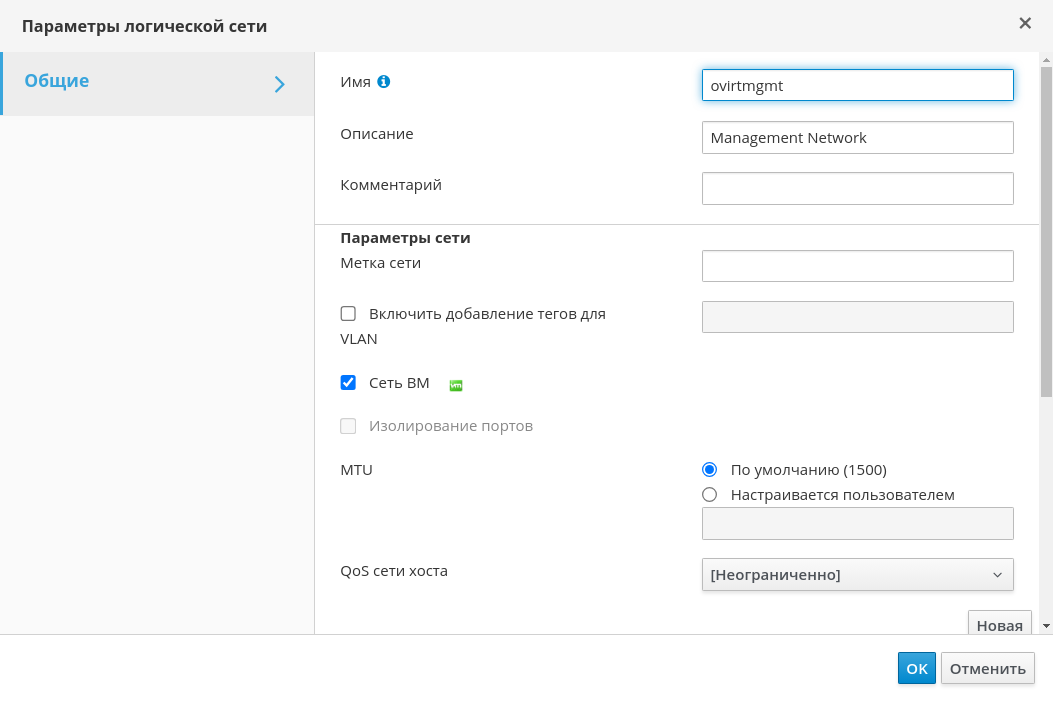The width and height of the screenshot is (1053, 705).
Task: Select По умолчанию (1500) MTU option
Action: (x=710, y=470)
